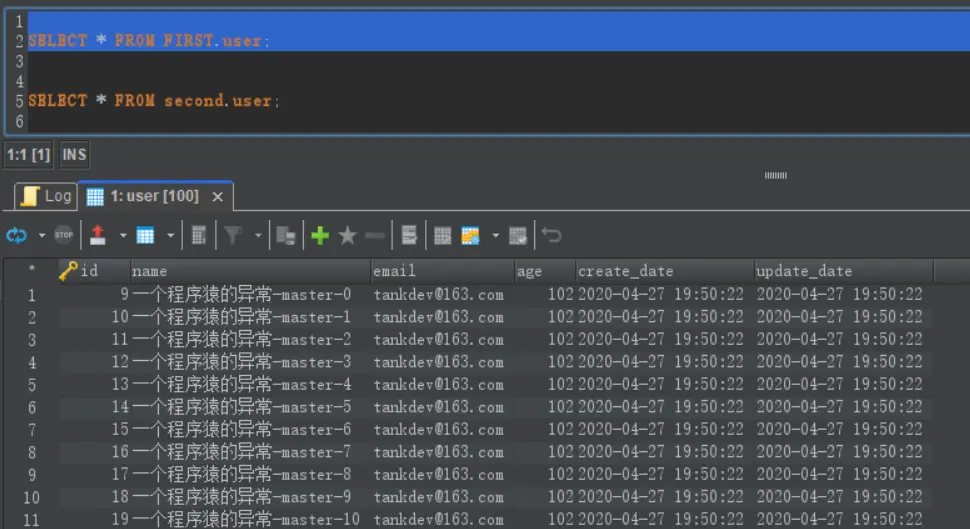Click update_date cell in row 1
Image resolution: width=970 pixels, height=529 pixels.
pyautogui.click(x=844, y=295)
